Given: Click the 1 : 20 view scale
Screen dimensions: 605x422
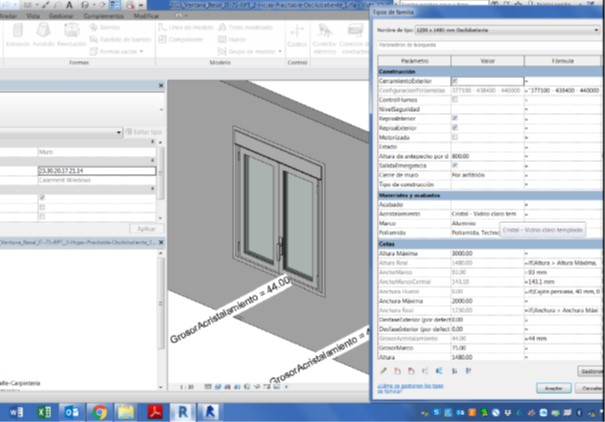Looking at the screenshot, I should [x=186, y=387].
